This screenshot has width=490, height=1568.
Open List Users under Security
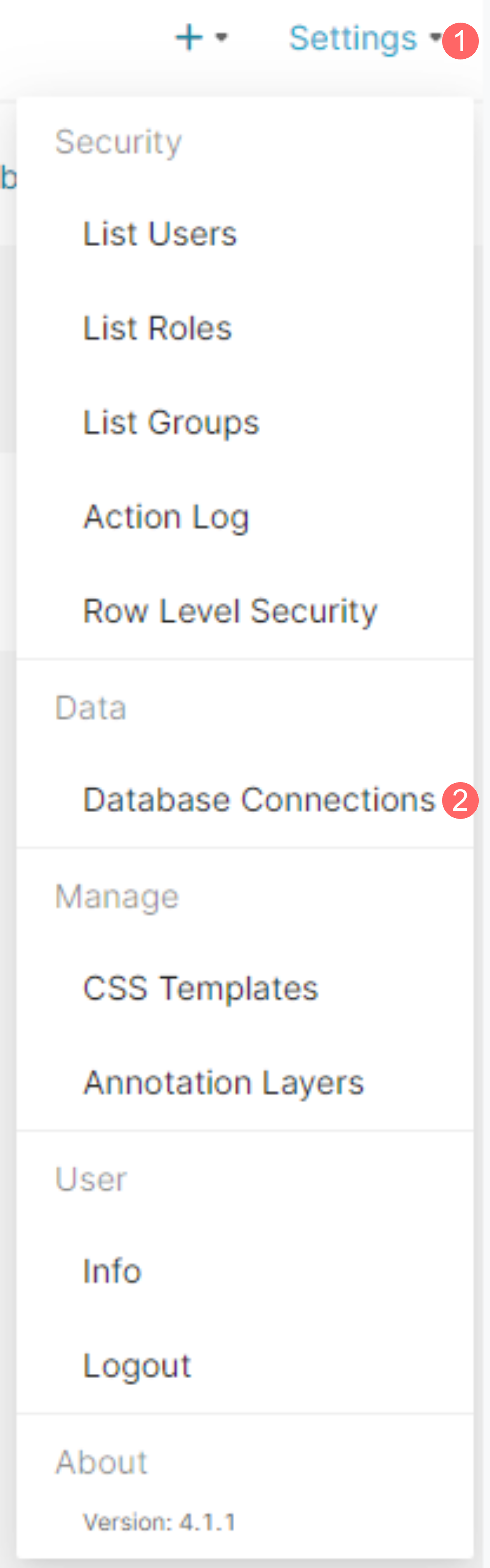[x=160, y=234]
